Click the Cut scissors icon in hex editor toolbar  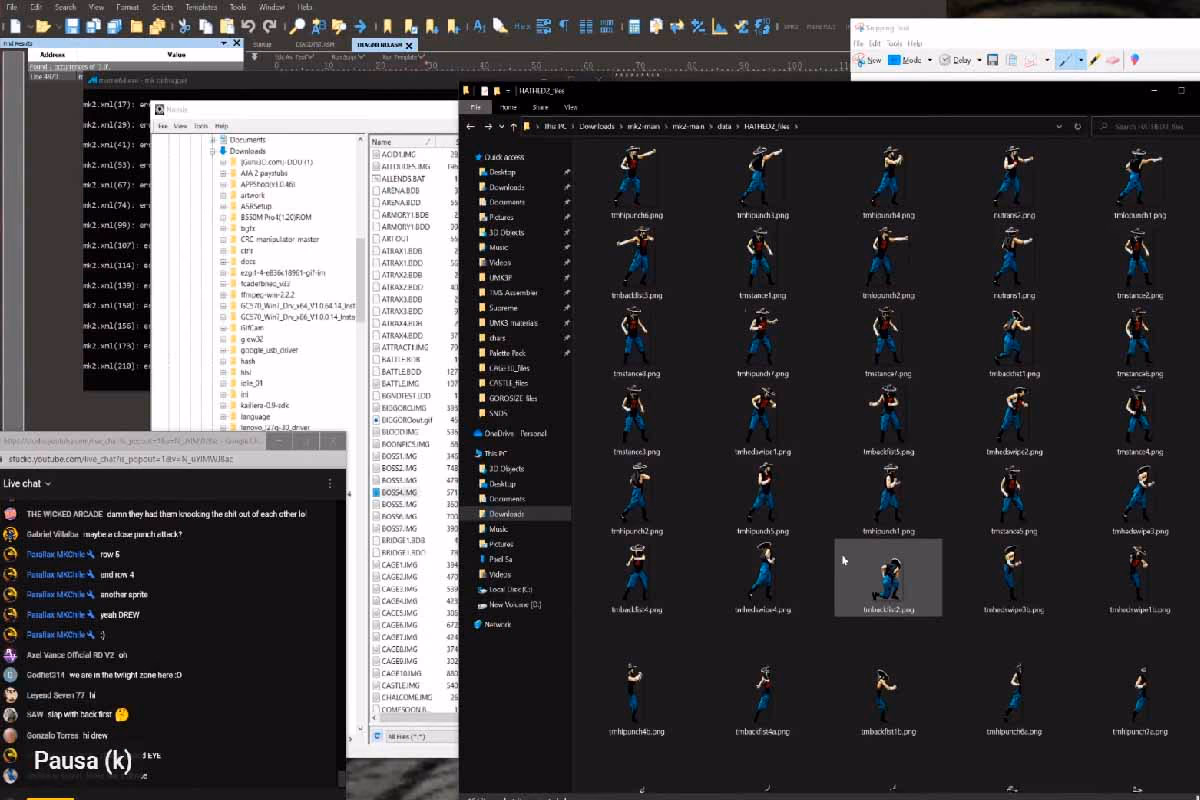click(x=184, y=27)
